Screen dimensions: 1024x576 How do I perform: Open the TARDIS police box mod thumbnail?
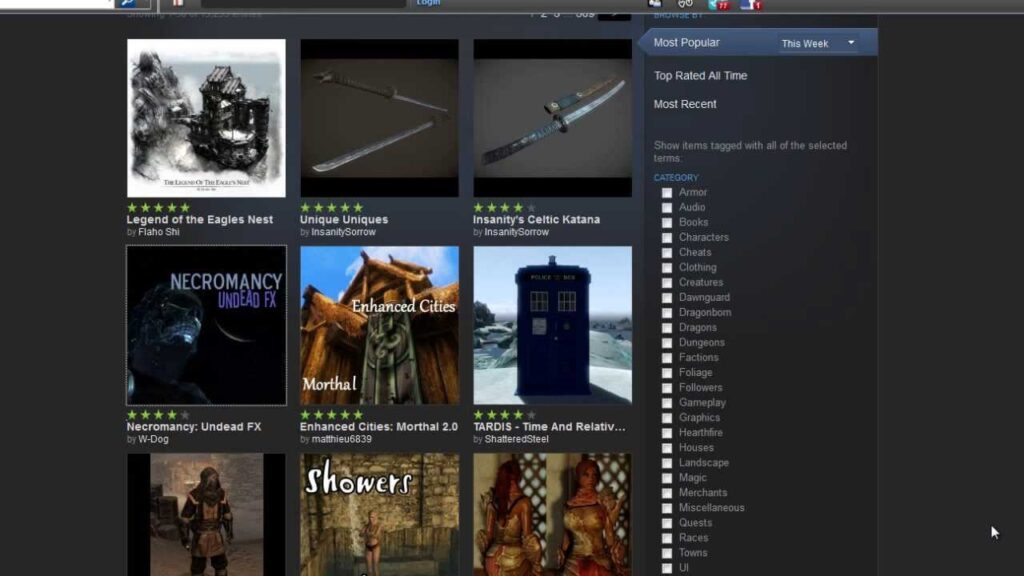(x=552, y=325)
